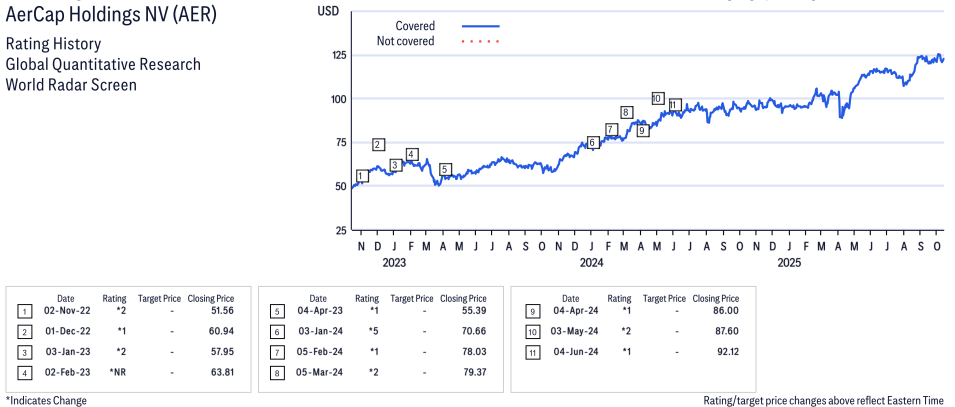Click numbered box 9 in the rating table
This screenshot has height=407, width=955.
529,311
